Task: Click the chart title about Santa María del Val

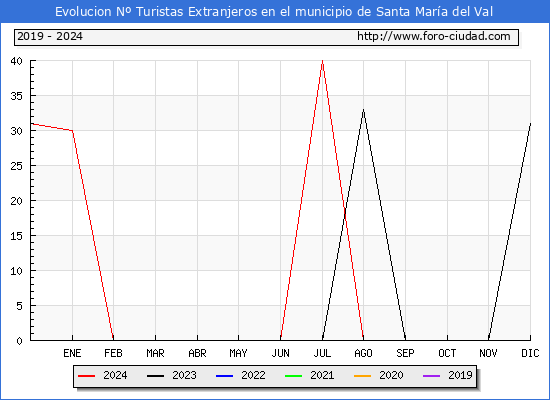Action: (274, 12)
